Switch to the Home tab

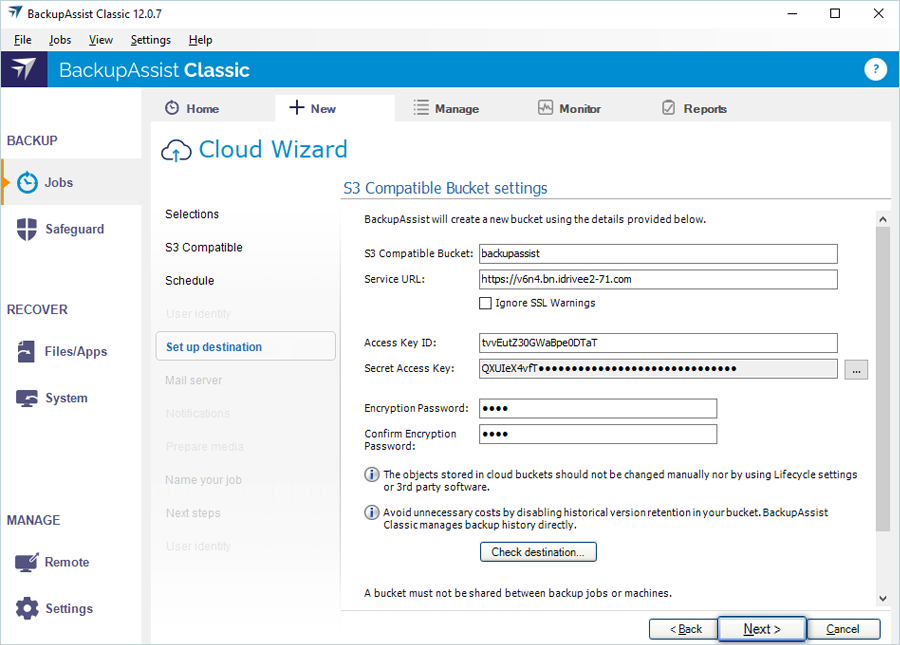click(x=192, y=108)
